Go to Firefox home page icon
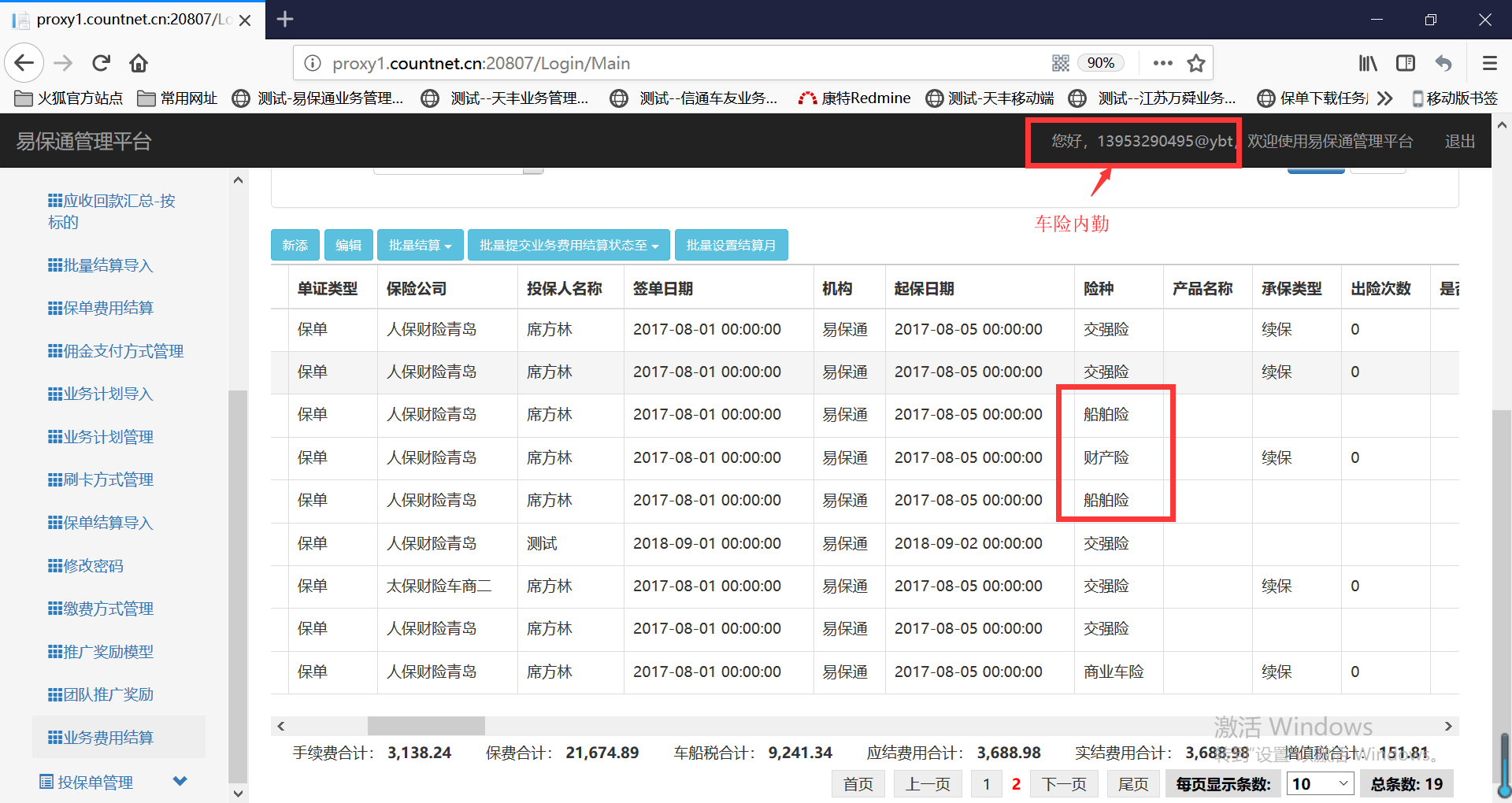1512x803 pixels. point(139,63)
